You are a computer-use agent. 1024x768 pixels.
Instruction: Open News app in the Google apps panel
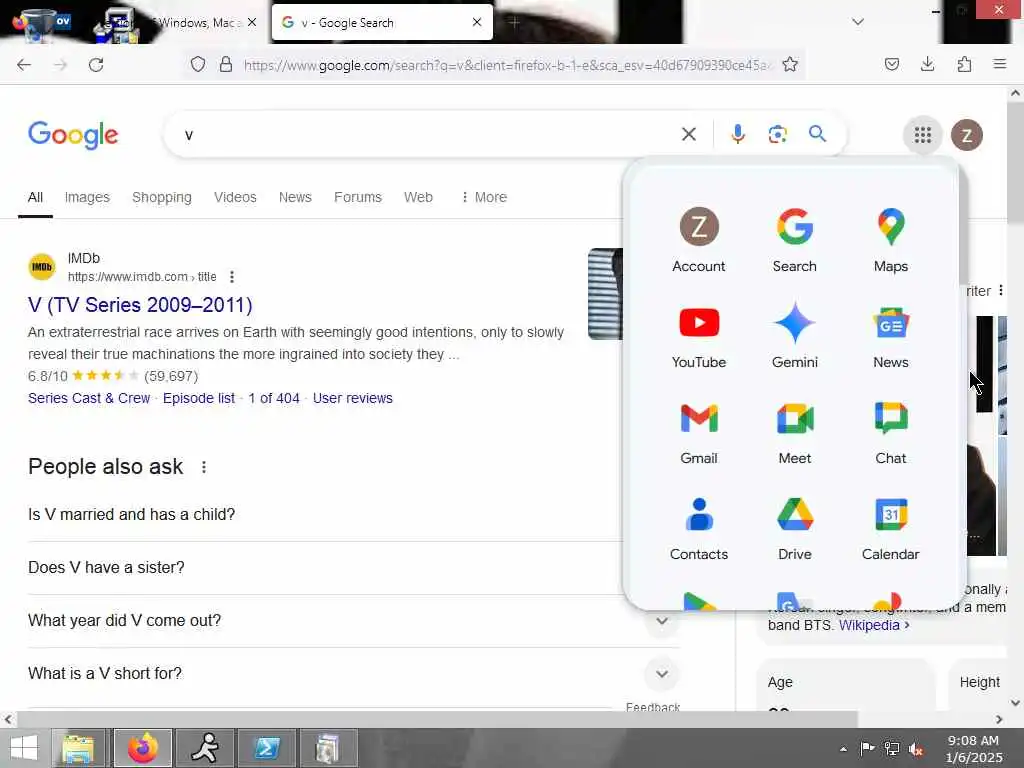890,336
